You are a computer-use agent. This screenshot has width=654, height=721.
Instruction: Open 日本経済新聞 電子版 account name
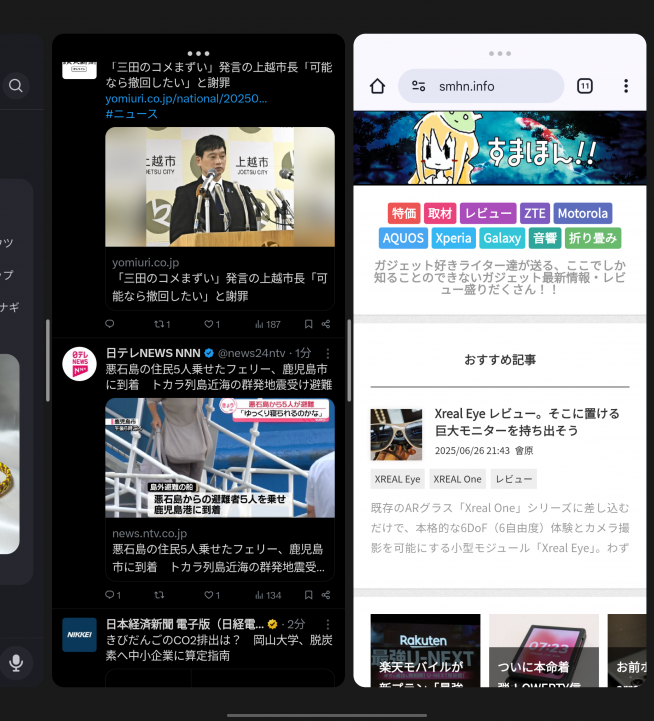[185, 624]
